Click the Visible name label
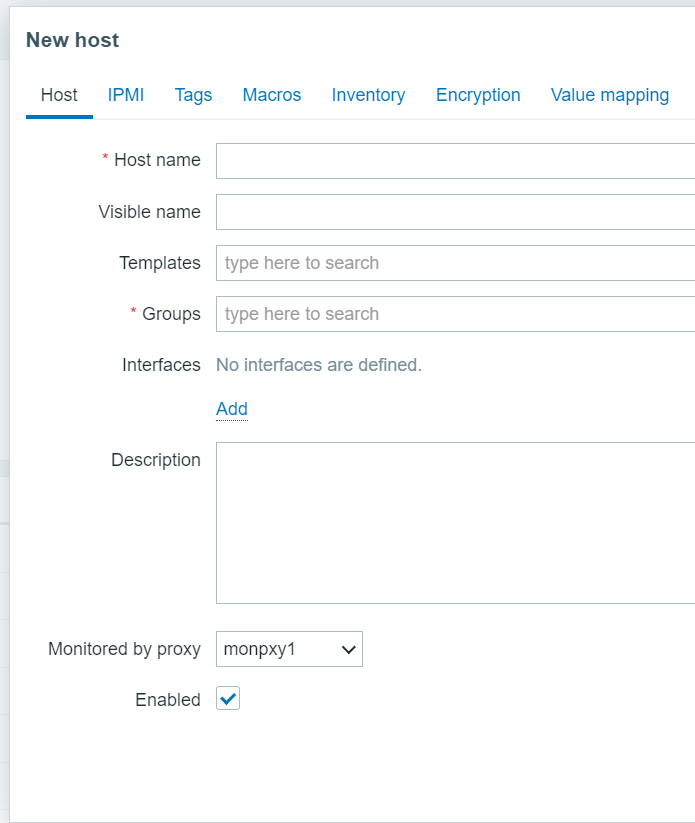 150,212
